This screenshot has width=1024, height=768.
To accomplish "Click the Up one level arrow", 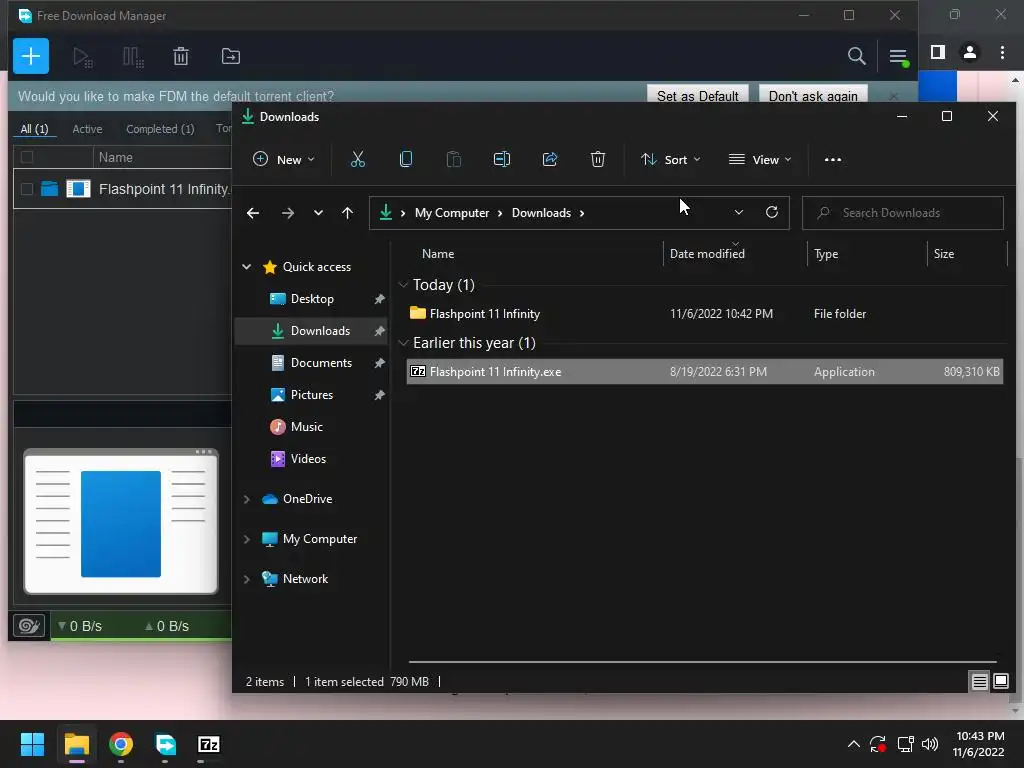I will 347,213.
